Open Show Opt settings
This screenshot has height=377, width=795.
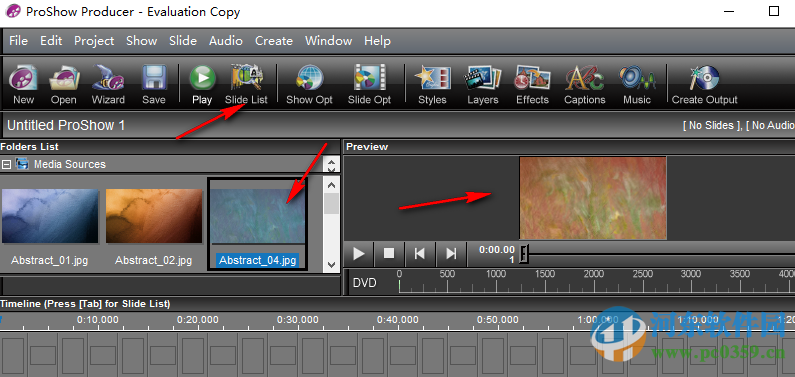(309, 85)
